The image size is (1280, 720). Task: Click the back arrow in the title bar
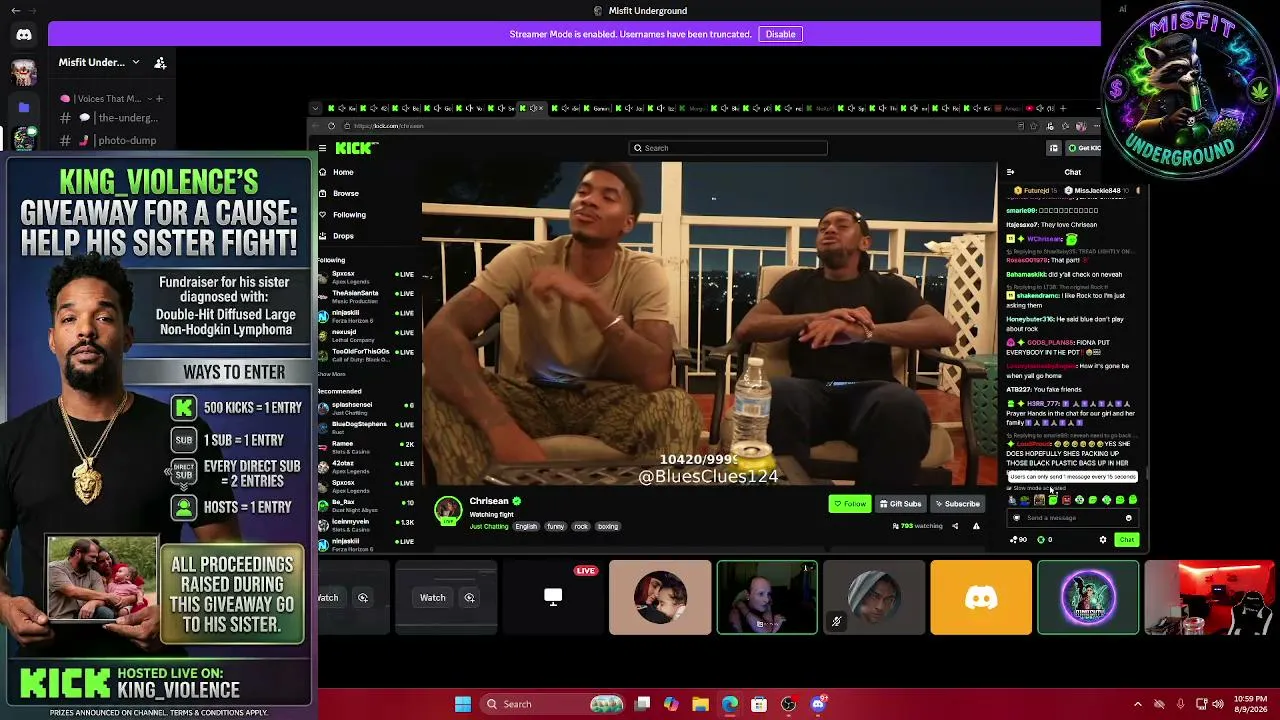click(x=15, y=11)
